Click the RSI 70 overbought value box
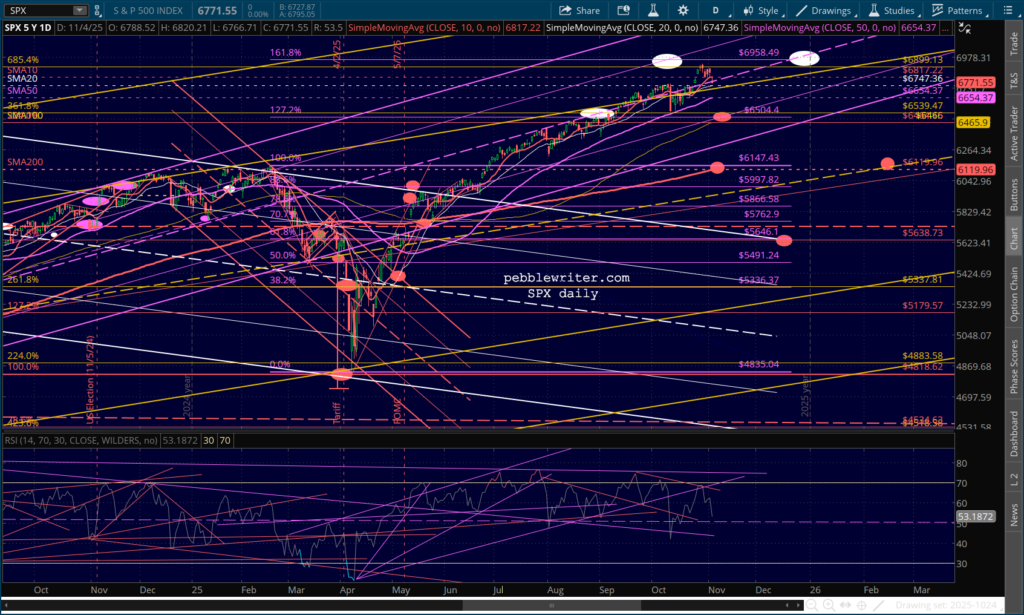Screen dimensions: 1024x615 pyautogui.click(x=225, y=441)
